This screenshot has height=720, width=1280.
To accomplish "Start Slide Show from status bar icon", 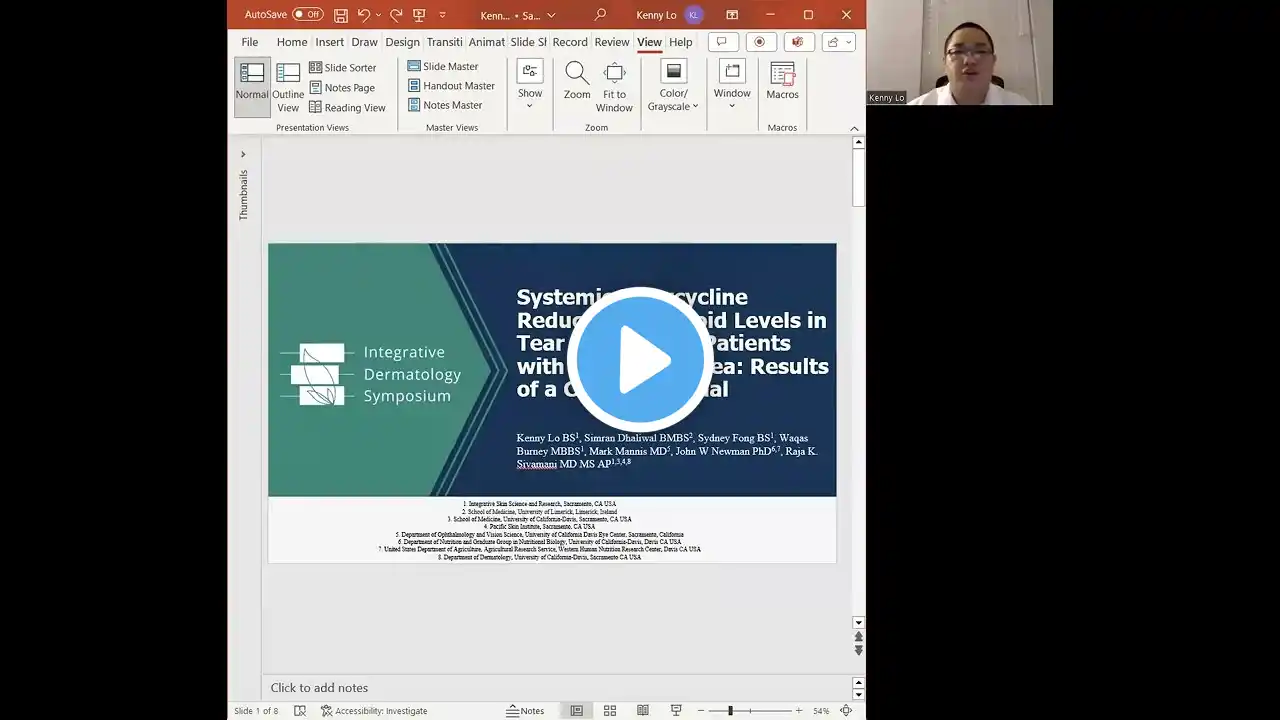I will click(x=676, y=711).
